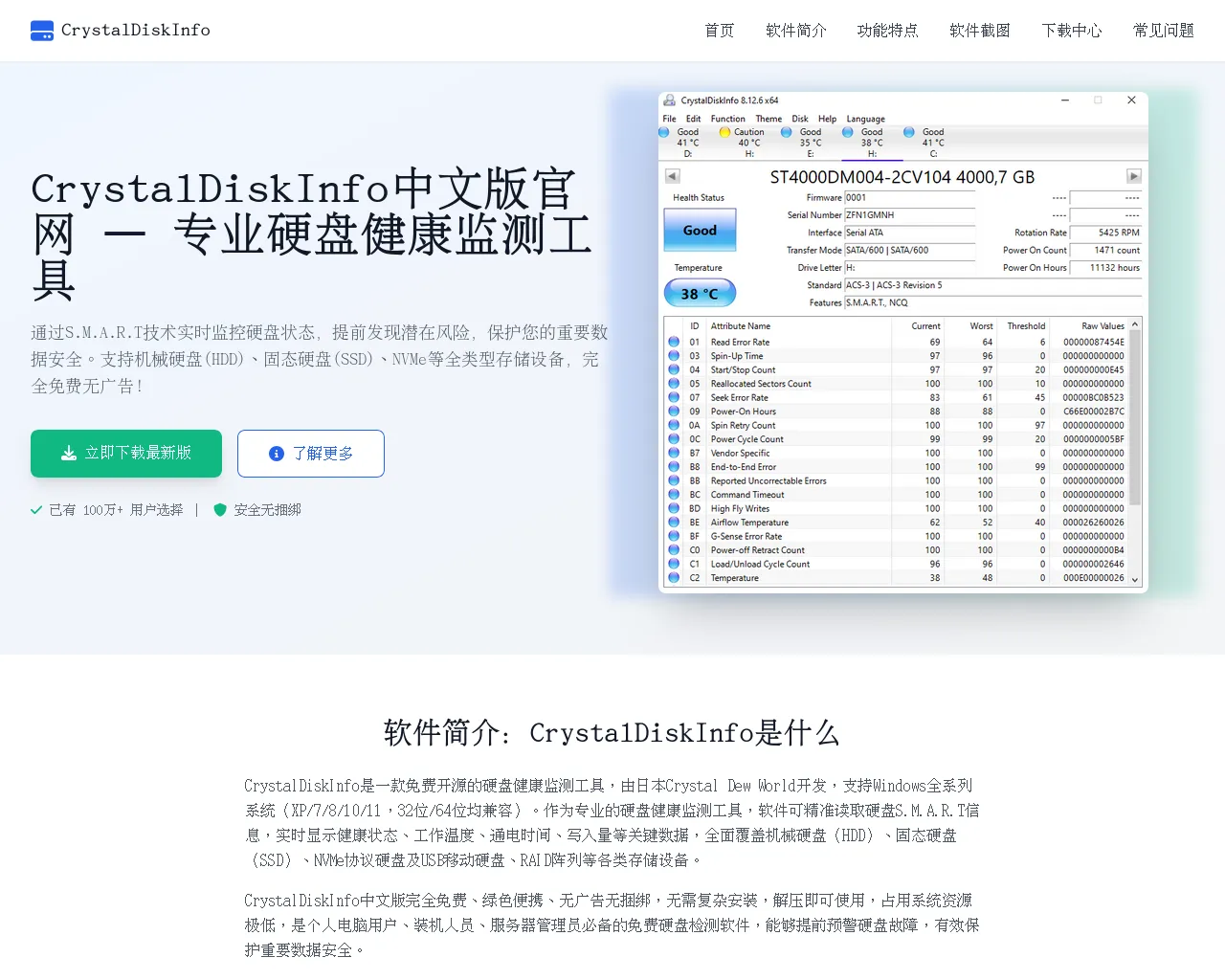Click the checkmark icon beside 已有 100万+ 用户选择

pyautogui.click(x=36, y=510)
